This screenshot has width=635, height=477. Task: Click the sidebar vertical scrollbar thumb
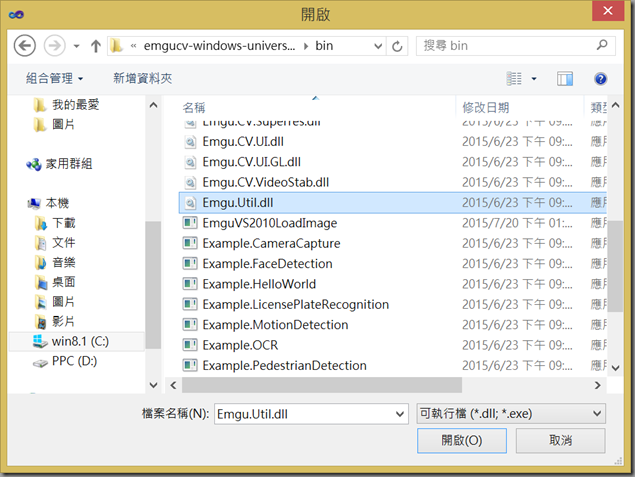point(153,285)
